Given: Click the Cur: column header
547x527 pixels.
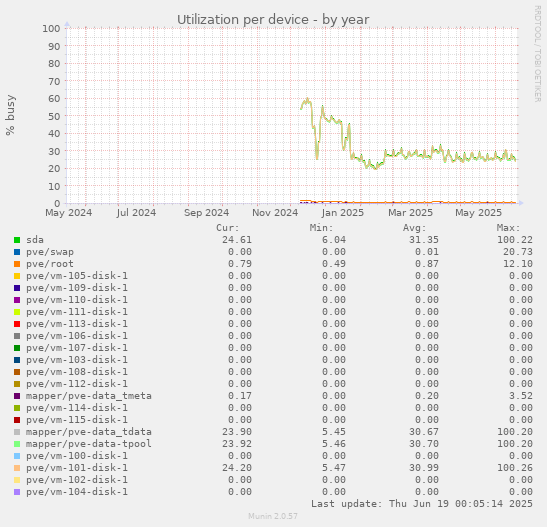Looking at the screenshot, I should click(x=228, y=228).
